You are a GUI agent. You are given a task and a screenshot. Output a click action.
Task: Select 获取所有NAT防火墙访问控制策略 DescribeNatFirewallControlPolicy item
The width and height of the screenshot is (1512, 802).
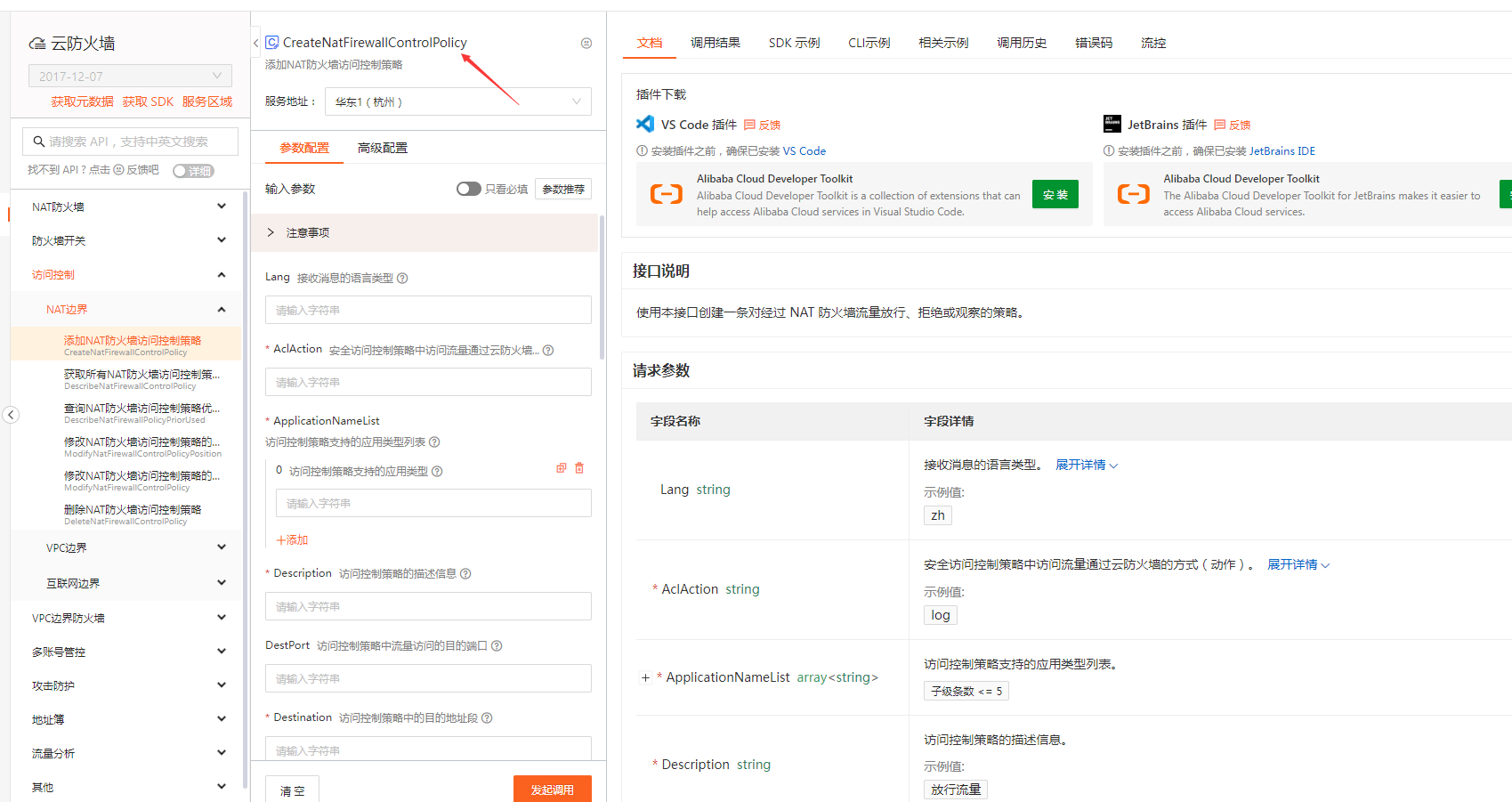click(x=141, y=379)
